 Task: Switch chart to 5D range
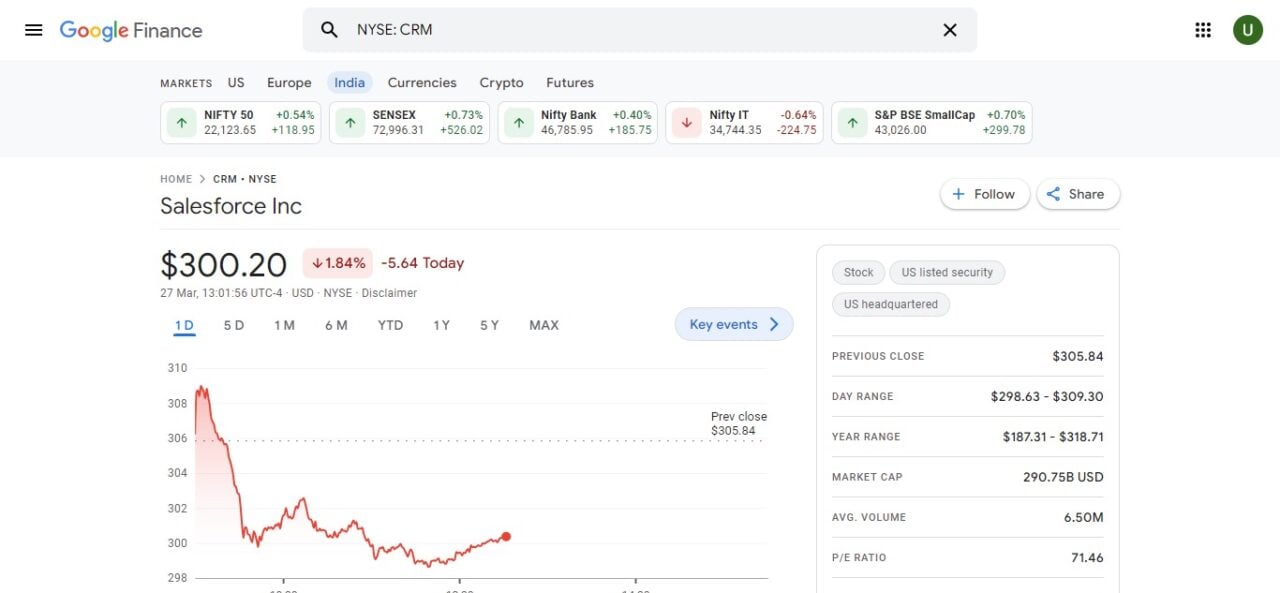234,325
